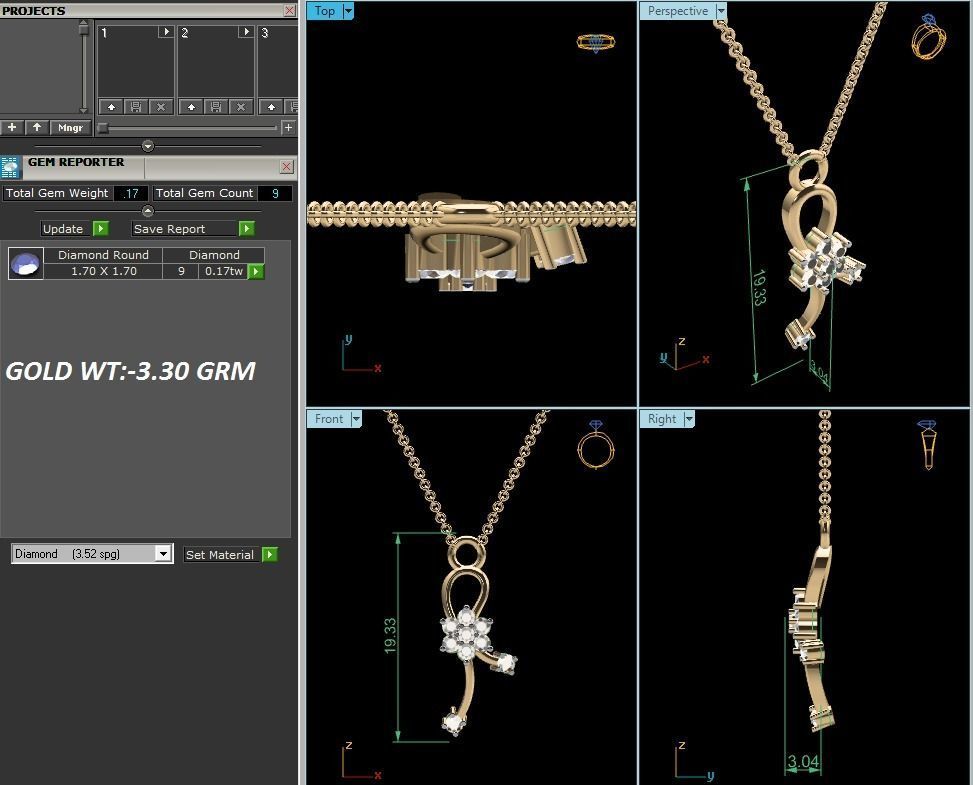The image size is (973, 785).
Task: Click the Total Gem Weight value field
Action: (x=131, y=194)
